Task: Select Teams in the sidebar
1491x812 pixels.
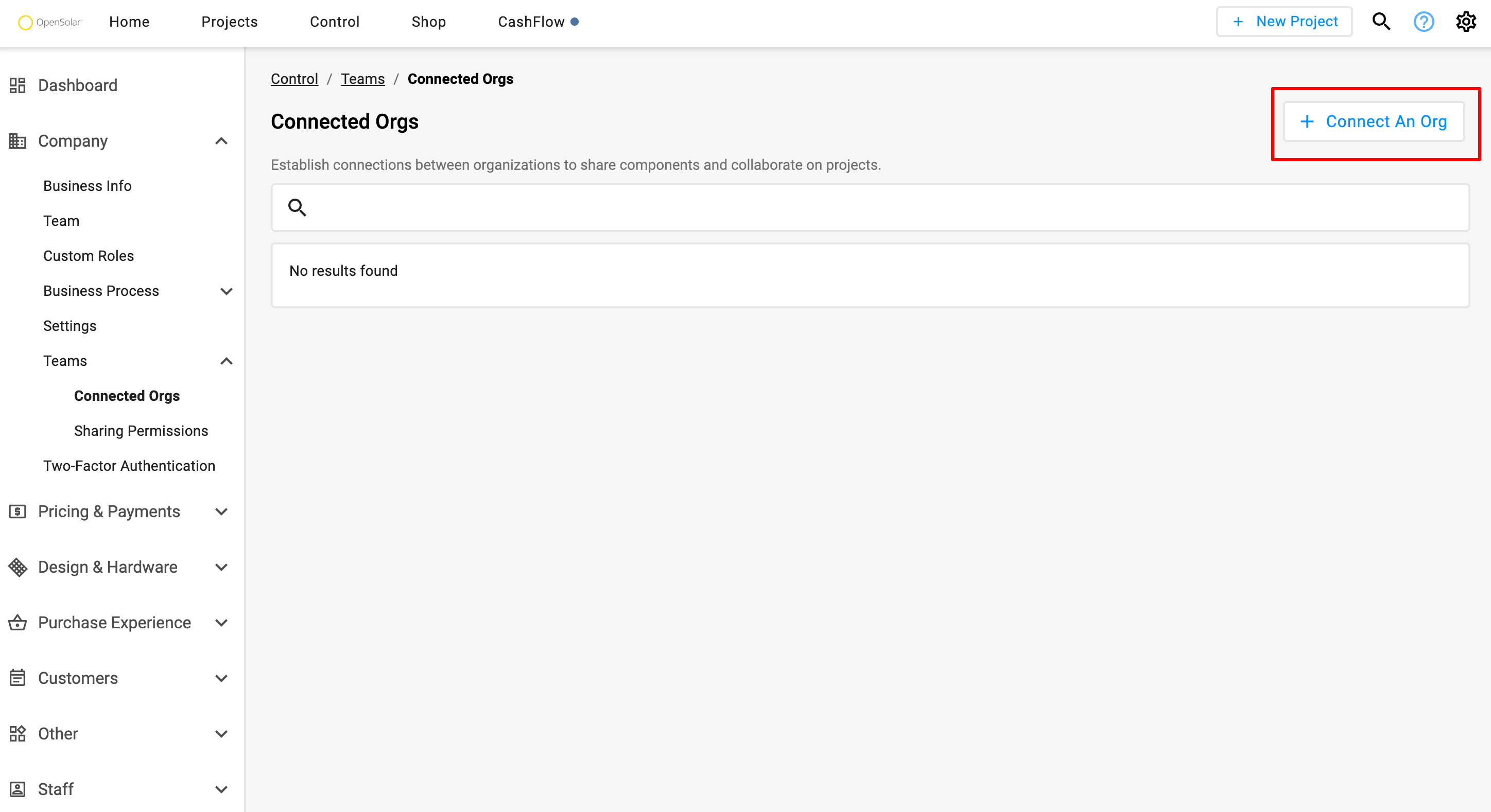Action: click(65, 361)
